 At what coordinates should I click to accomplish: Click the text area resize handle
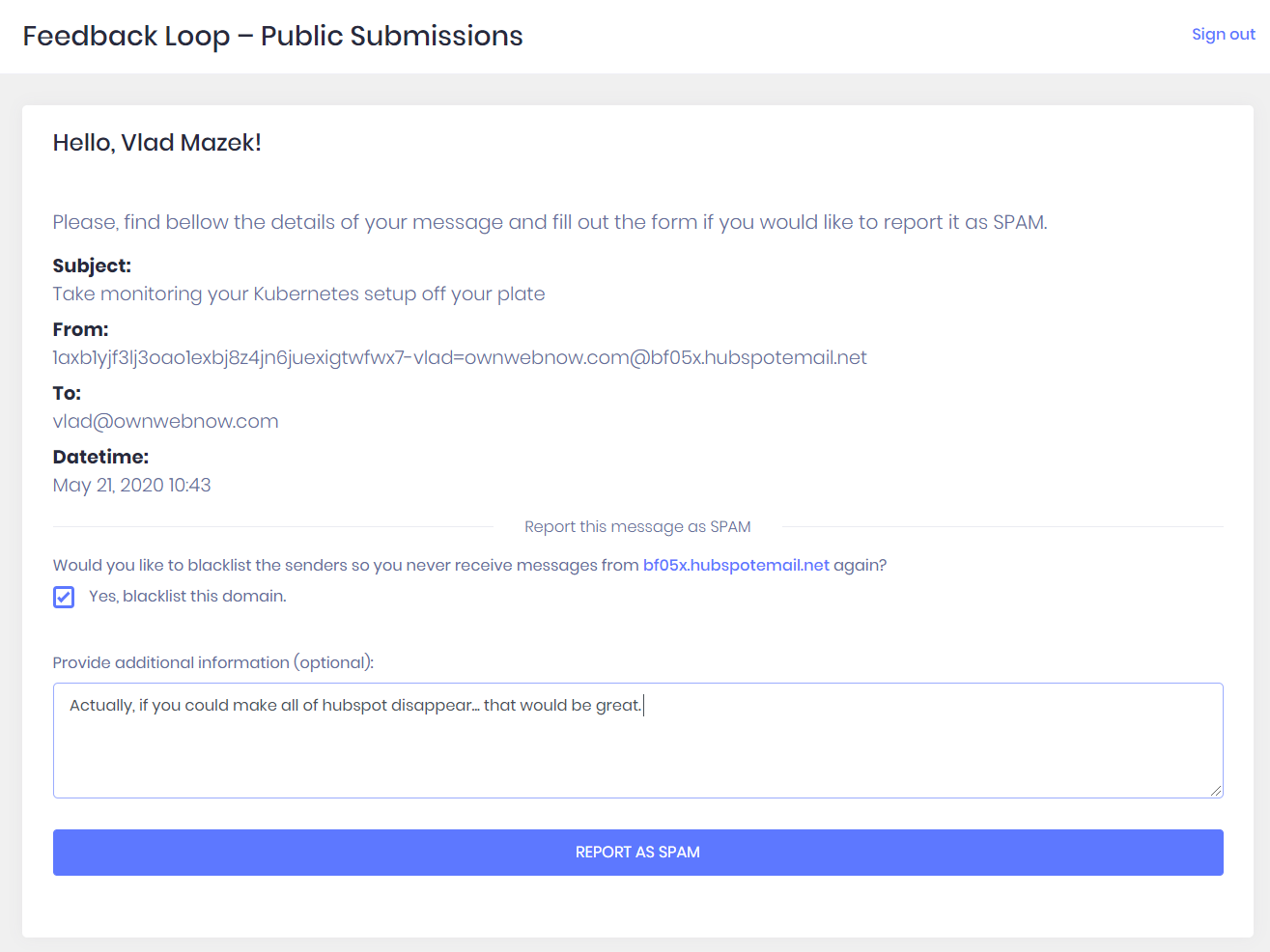[1215, 791]
